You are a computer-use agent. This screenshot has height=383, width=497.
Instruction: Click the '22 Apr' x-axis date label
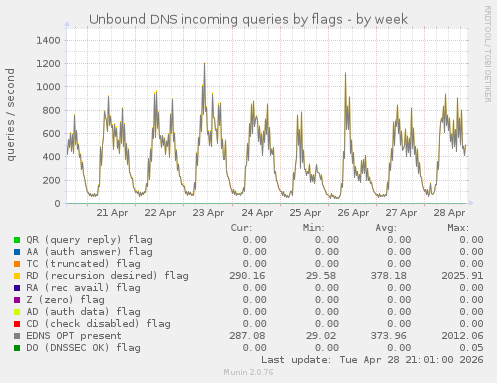160,213
